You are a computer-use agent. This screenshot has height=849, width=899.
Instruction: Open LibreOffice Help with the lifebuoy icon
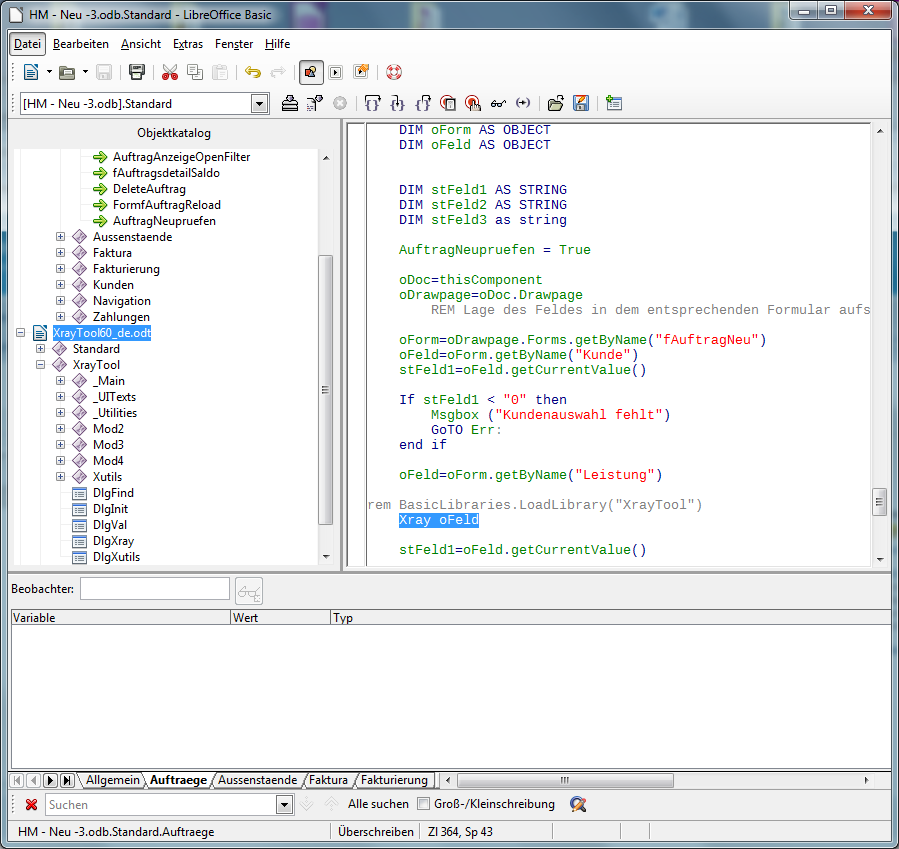[x=394, y=71]
